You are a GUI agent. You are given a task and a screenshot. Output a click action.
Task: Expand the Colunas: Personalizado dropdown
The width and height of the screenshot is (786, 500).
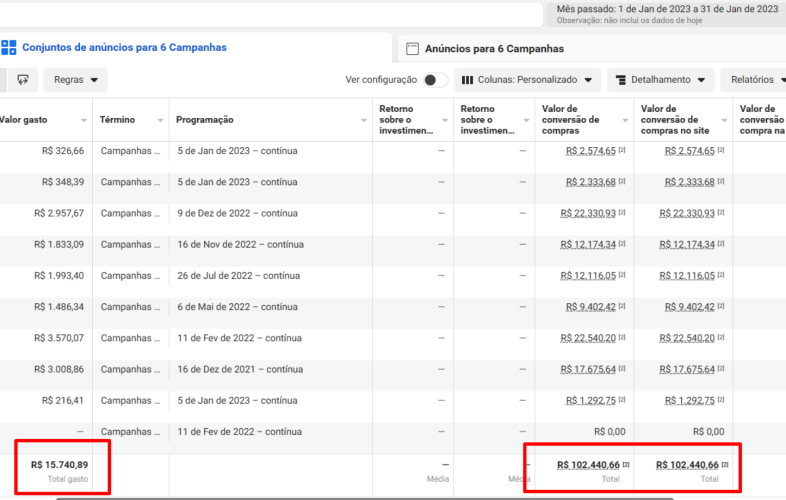pyautogui.click(x=527, y=80)
